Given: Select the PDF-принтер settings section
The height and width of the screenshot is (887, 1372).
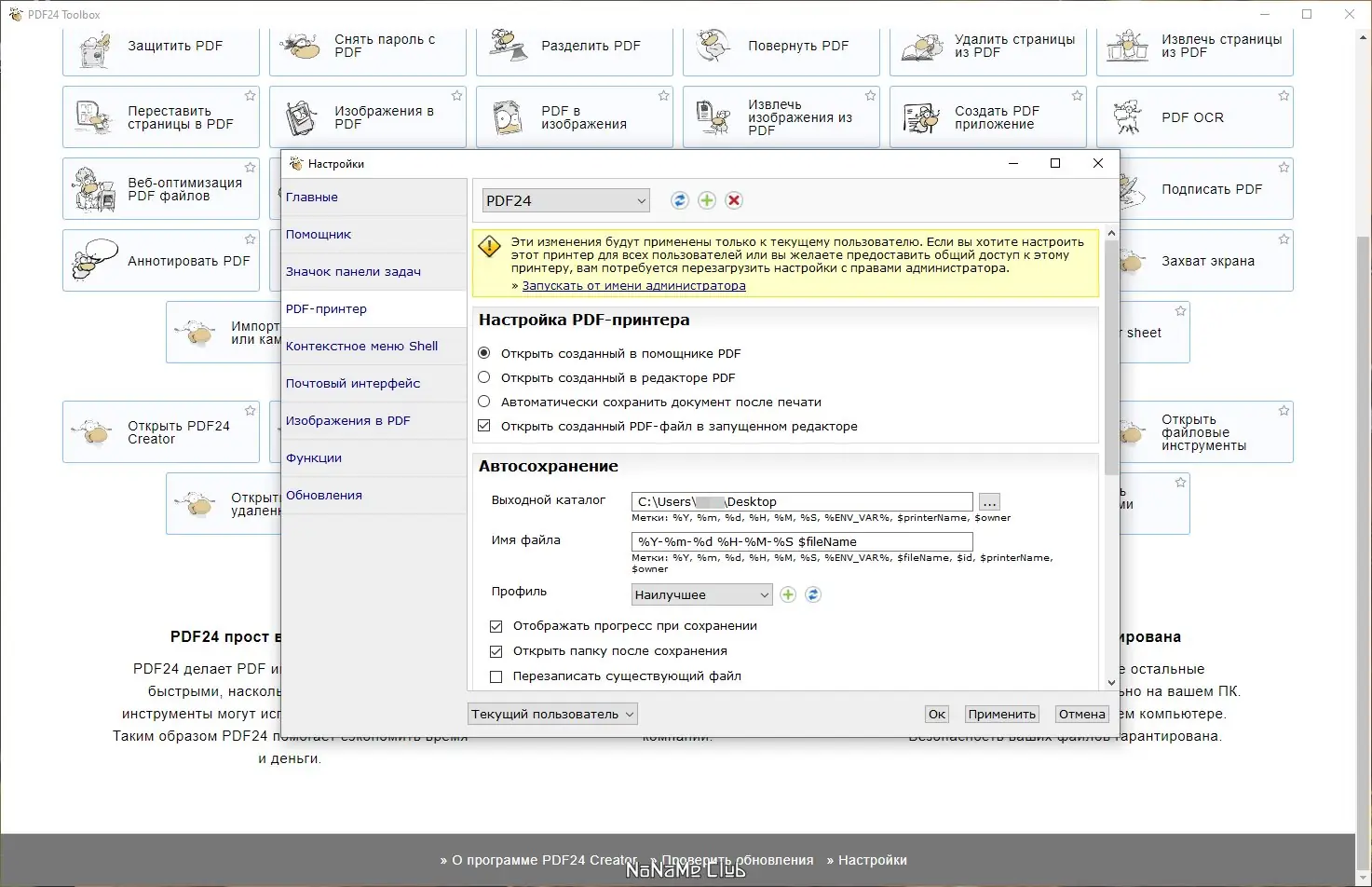Looking at the screenshot, I should pyautogui.click(x=374, y=309).
